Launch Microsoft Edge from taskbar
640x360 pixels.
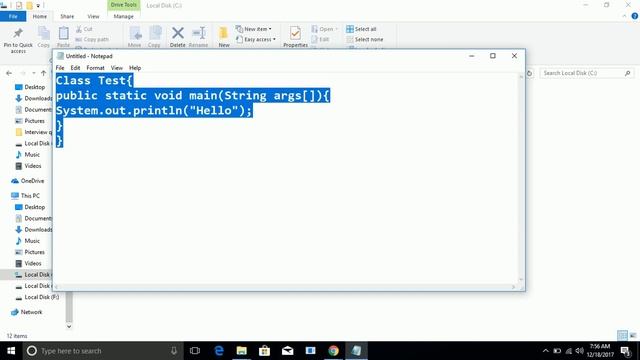pos(219,351)
